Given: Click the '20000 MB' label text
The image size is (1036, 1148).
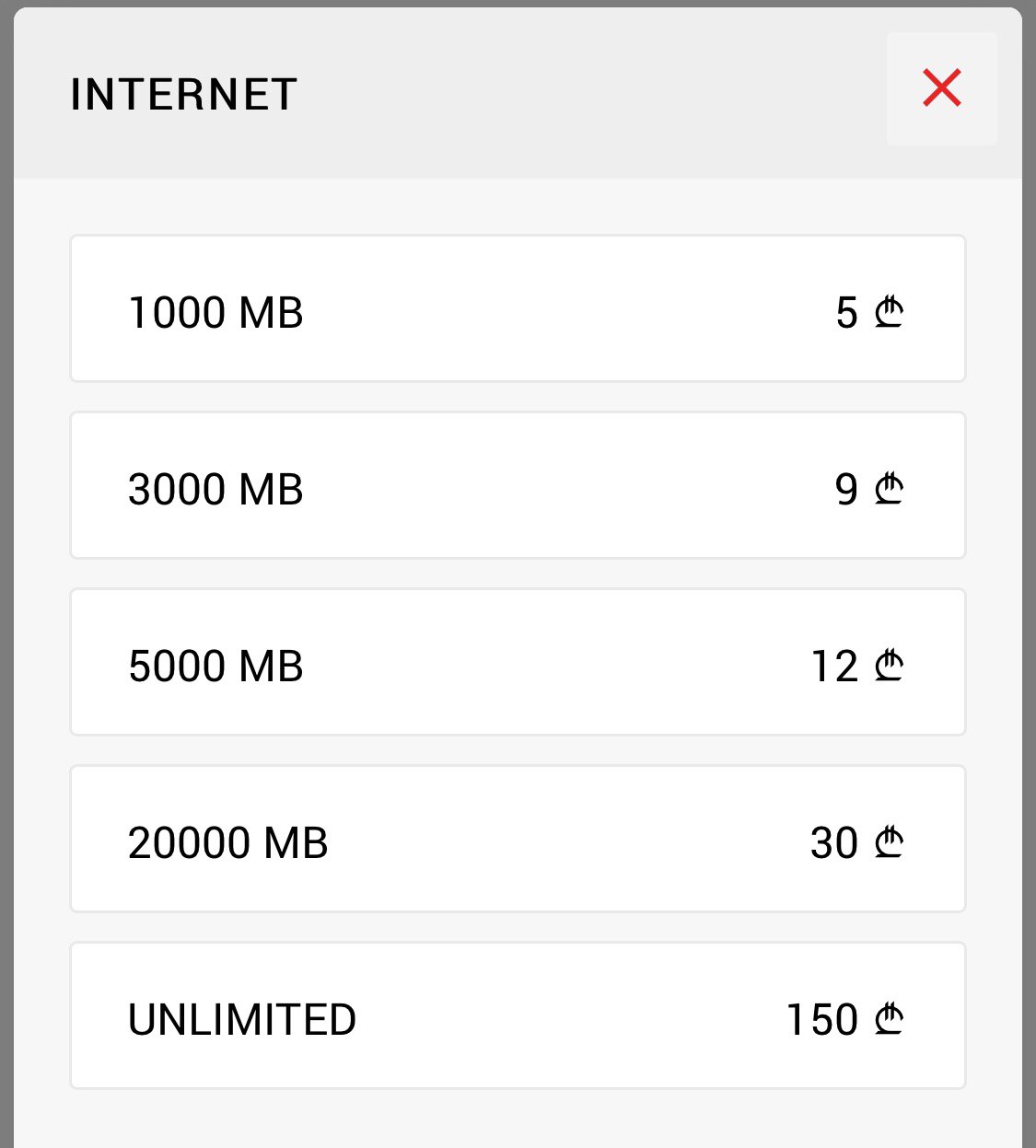Looking at the screenshot, I should tap(227, 843).
